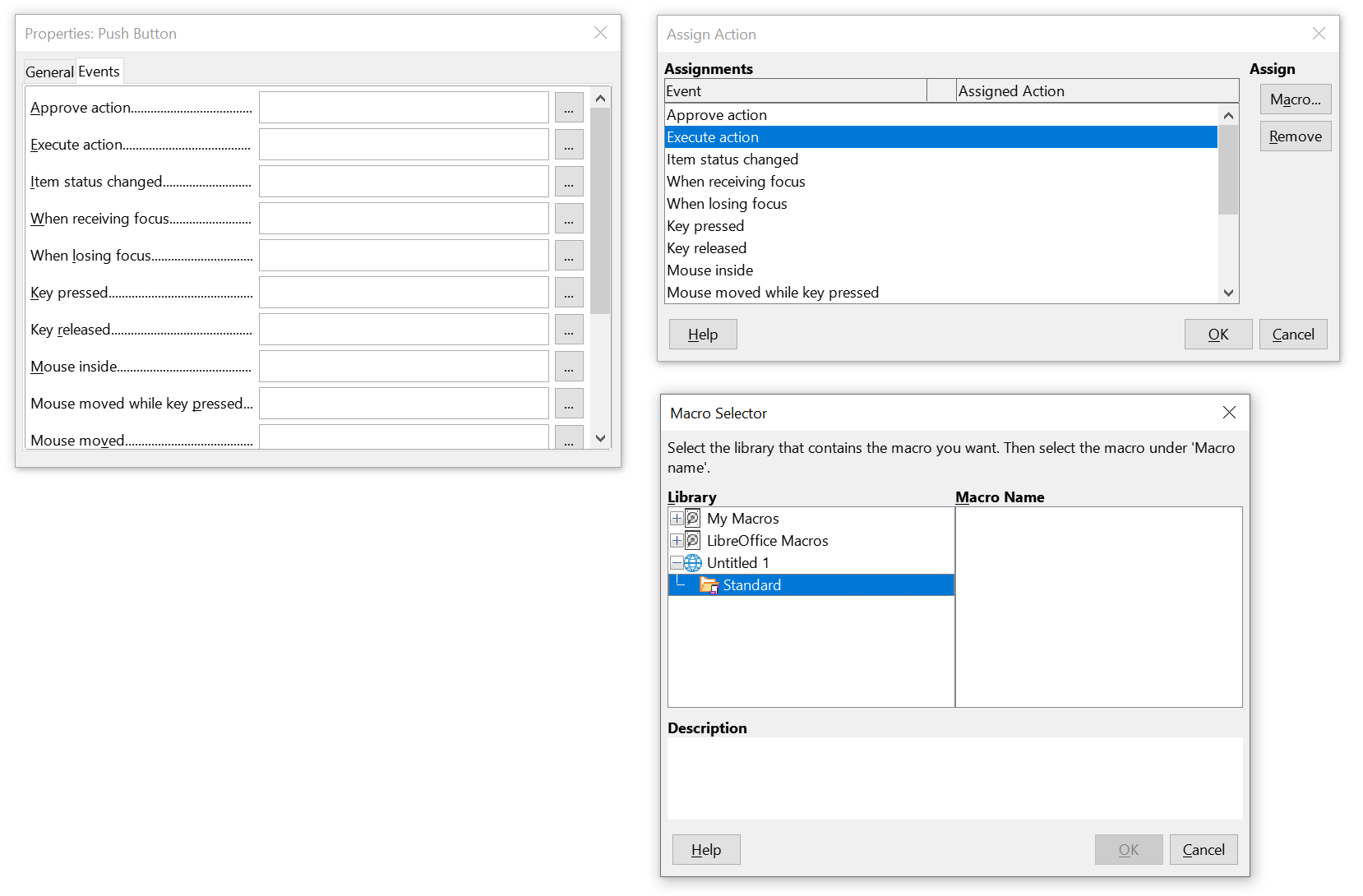Screen dimensions: 1363x896
Task: Open the ellipsis button for Key pressed
Action: click(569, 293)
